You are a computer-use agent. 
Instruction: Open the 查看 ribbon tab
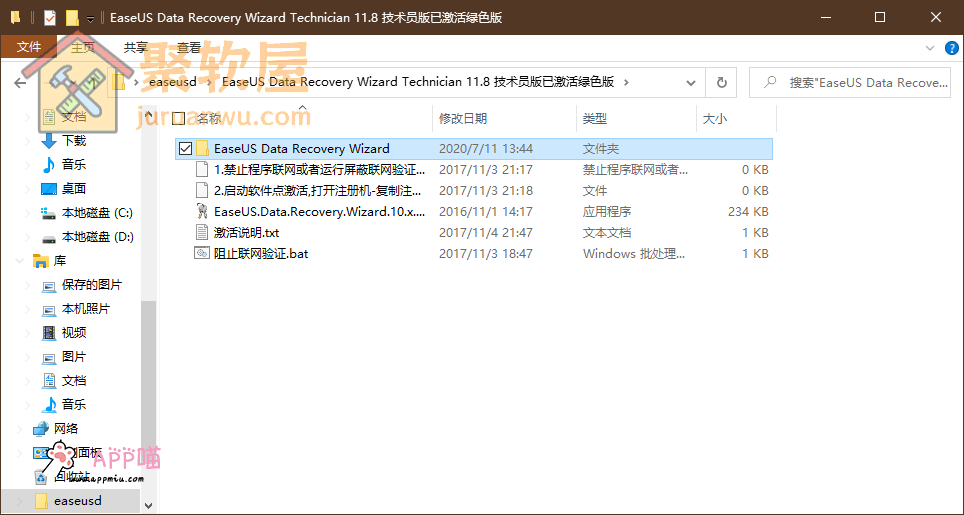(189, 47)
